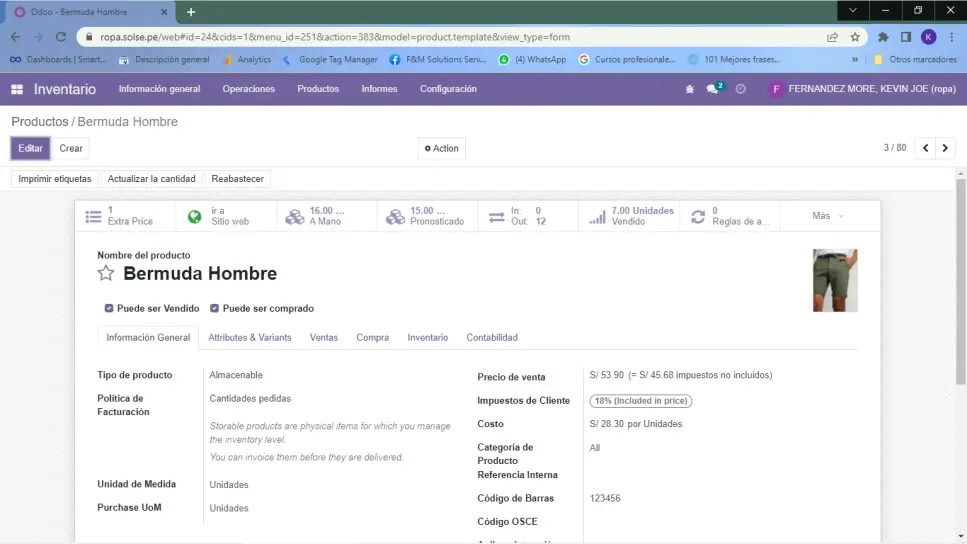Open the Action dropdown menu
Viewport: 967px width, 544px height.
click(x=441, y=148)
